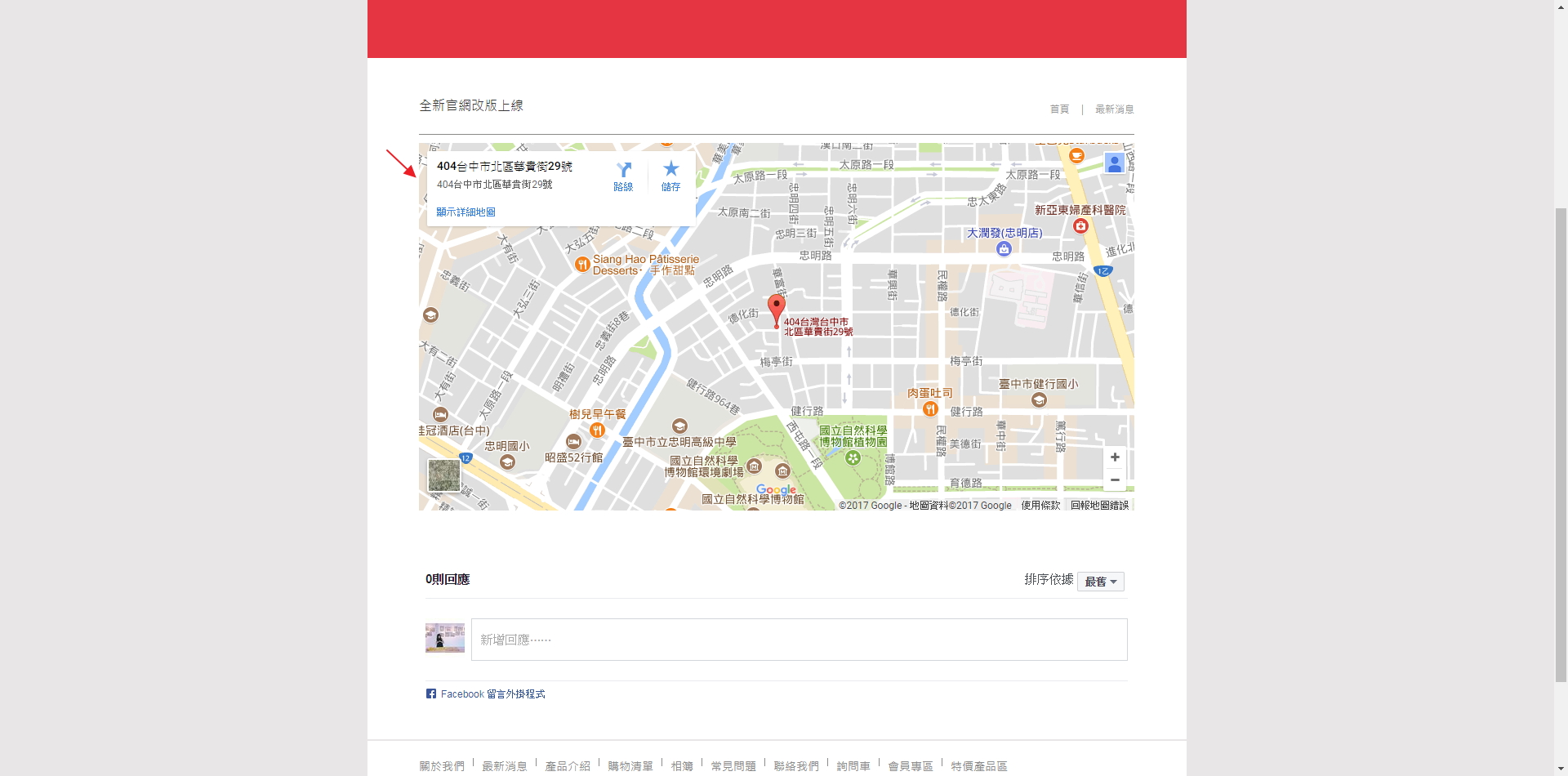Open the 排序依據 sort dropdown
Viewport: 1568px width, 776px height.
pos(1100,582)
